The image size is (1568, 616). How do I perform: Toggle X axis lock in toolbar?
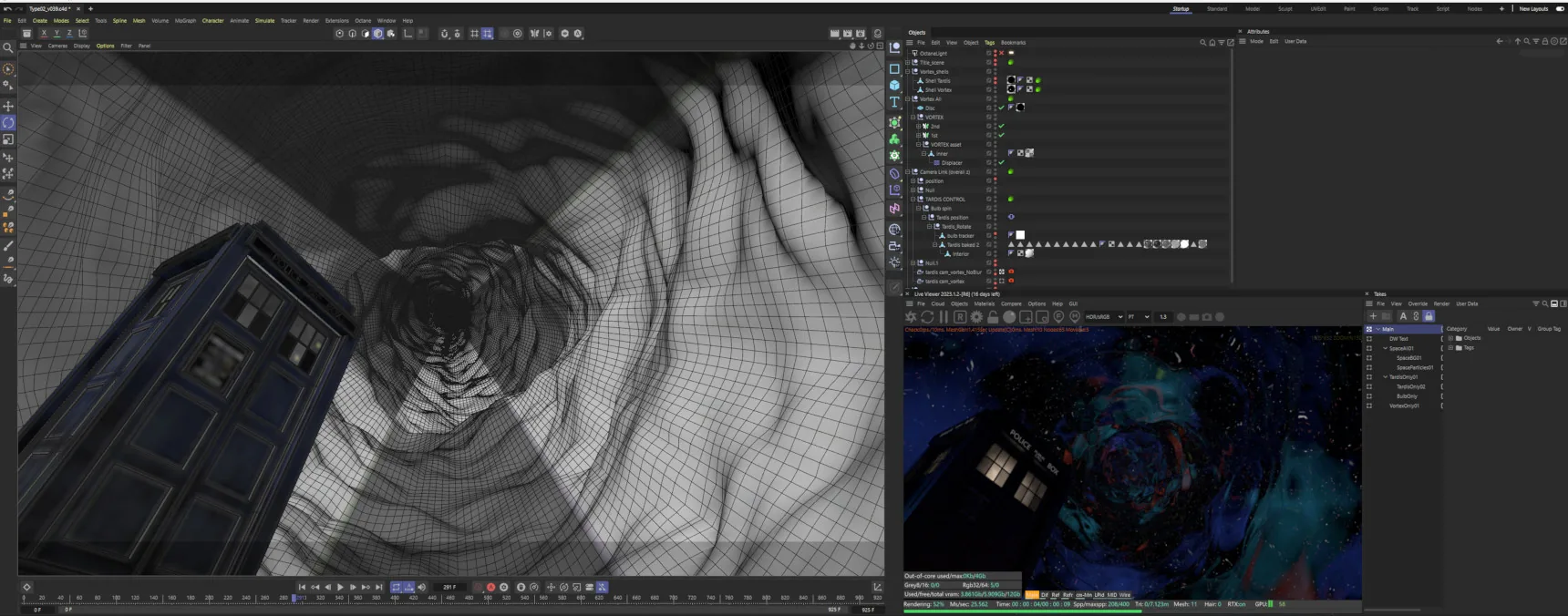pyautogui.click(x=44, y=34)
